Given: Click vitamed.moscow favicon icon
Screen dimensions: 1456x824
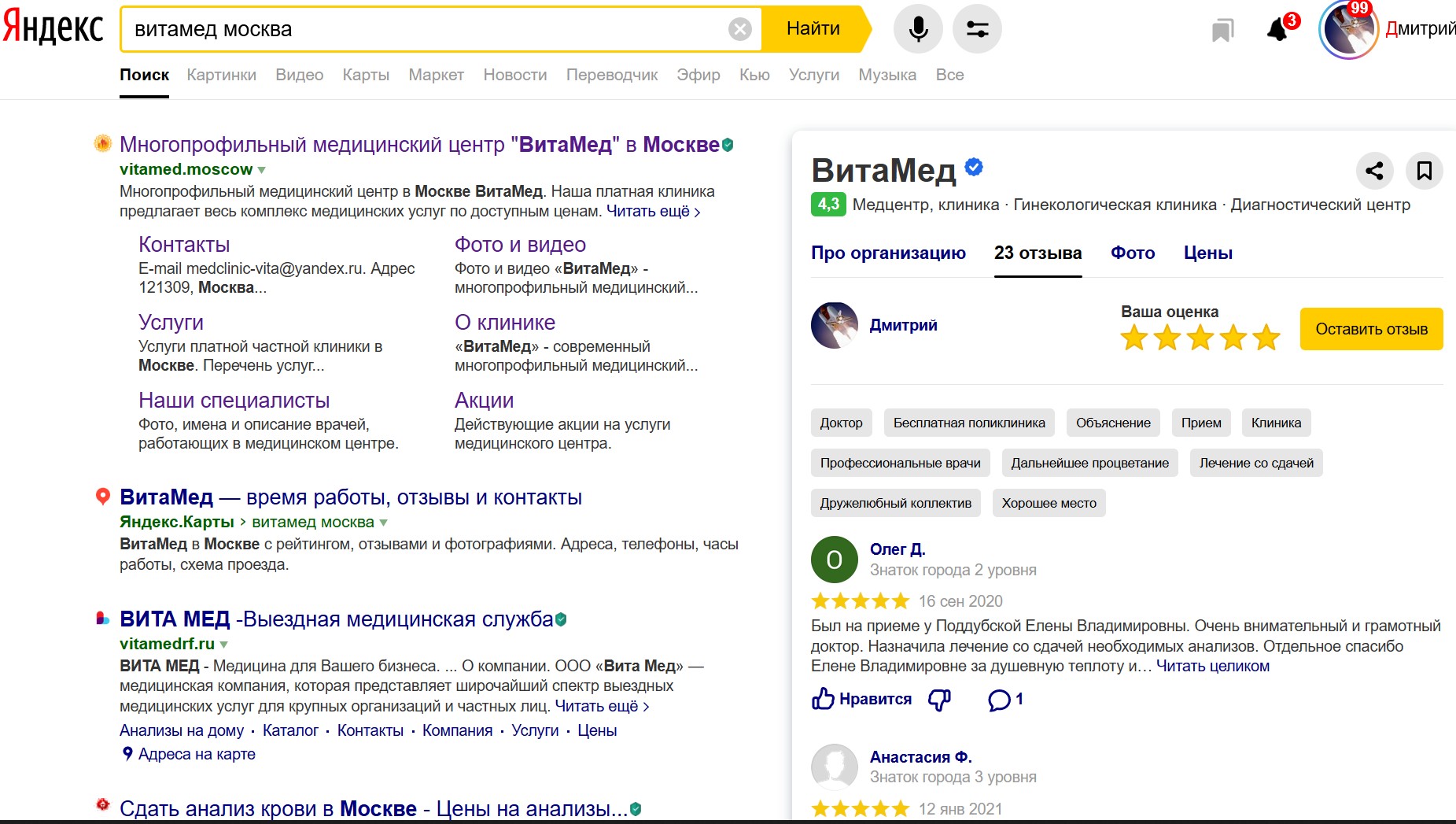Looking at the screenshot, I should pos(102,143).
